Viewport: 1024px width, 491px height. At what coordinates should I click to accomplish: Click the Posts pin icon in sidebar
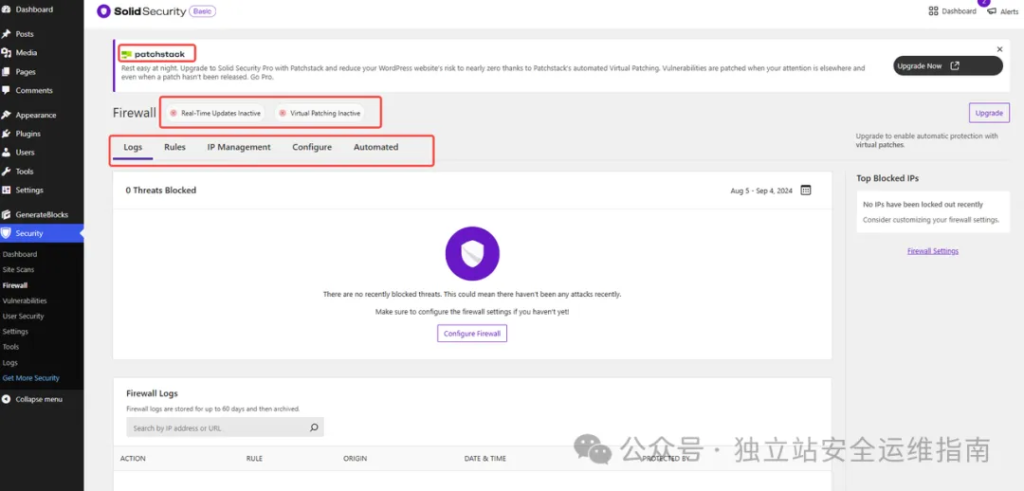(x=7, y=34)
